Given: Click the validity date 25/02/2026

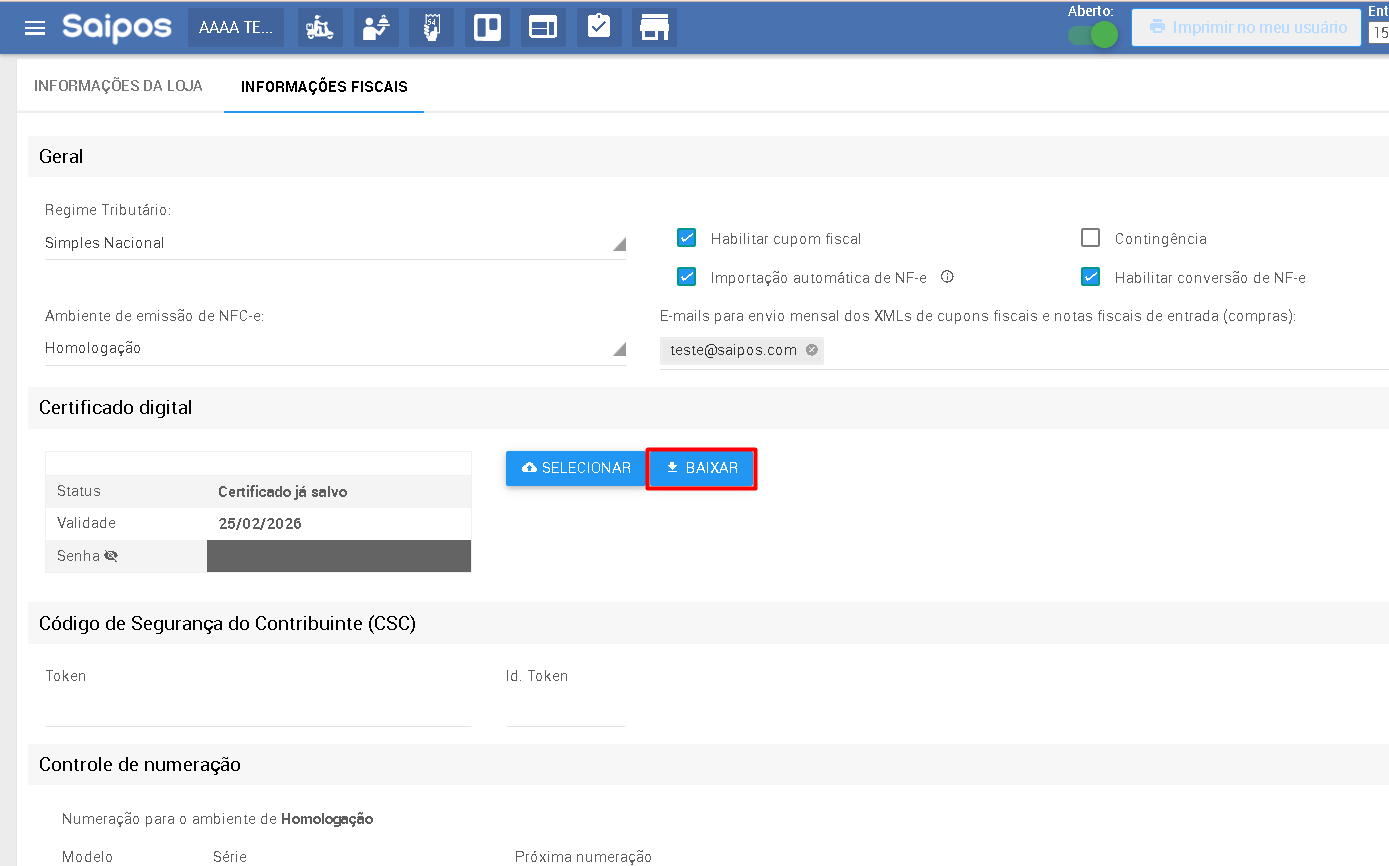Looking at the screenshot, I should [x=260, y=524].
